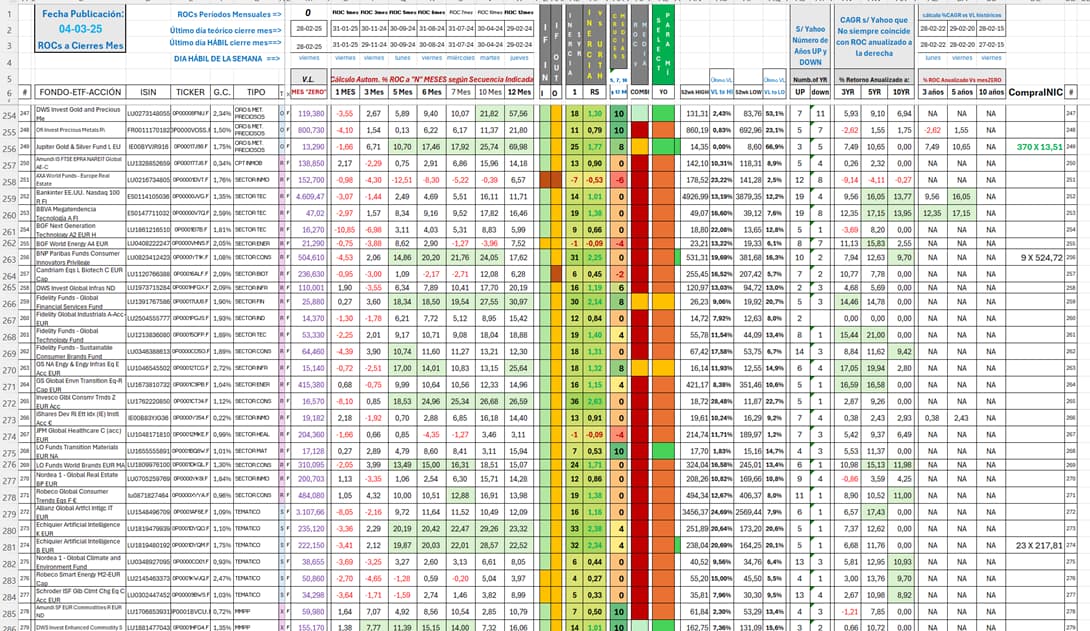Click the MES "ZERO" header cell
Image resolution: width=1090 pixels, height=631 pixels.
point(308,92)
